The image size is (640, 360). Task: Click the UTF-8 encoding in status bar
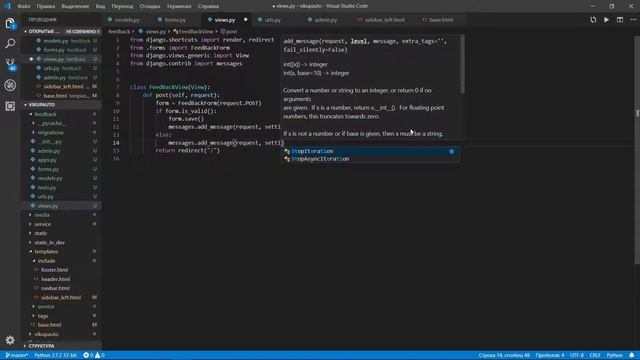(x=577, y=355)
